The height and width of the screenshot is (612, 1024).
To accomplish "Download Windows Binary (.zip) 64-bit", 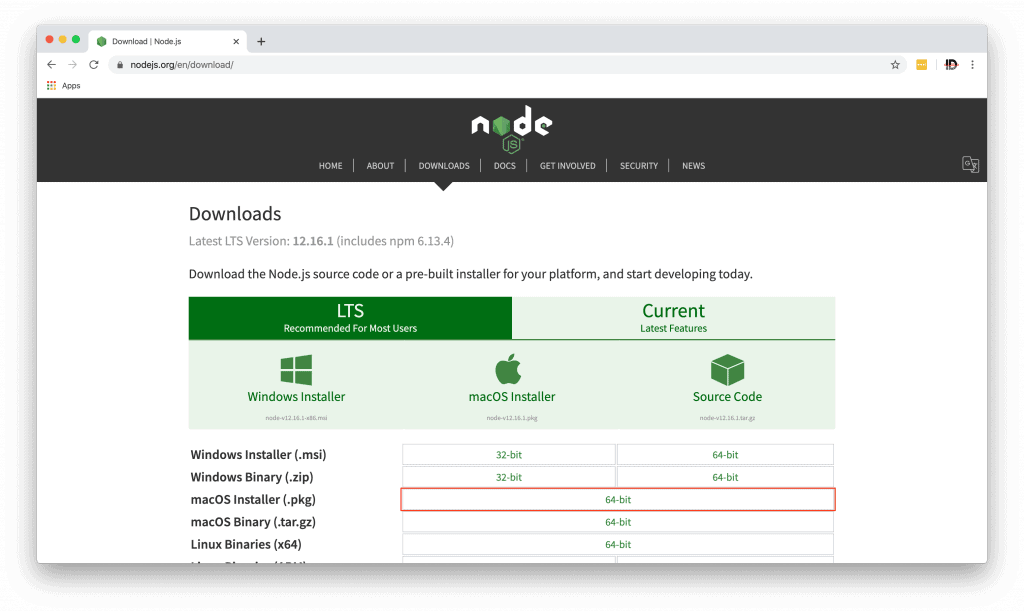I will pyautogui.click(x=725, y=477).
